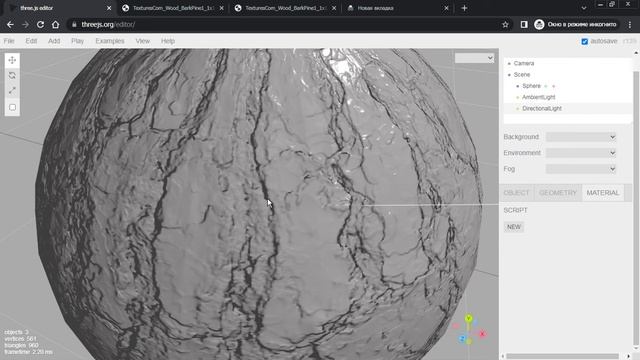
Task: Click the Sphere geometry indicator dot
Action: point(546,86)
